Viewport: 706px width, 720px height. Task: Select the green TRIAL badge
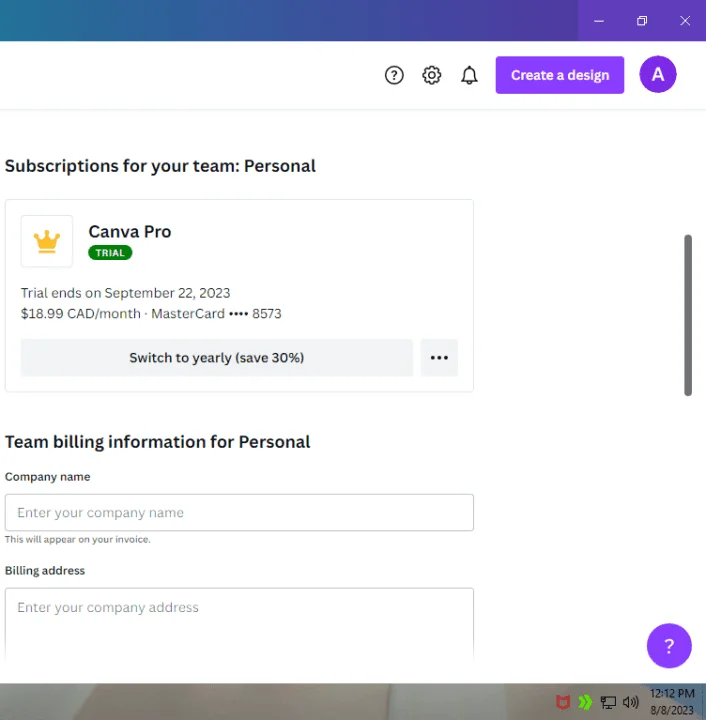click(110, 253)
